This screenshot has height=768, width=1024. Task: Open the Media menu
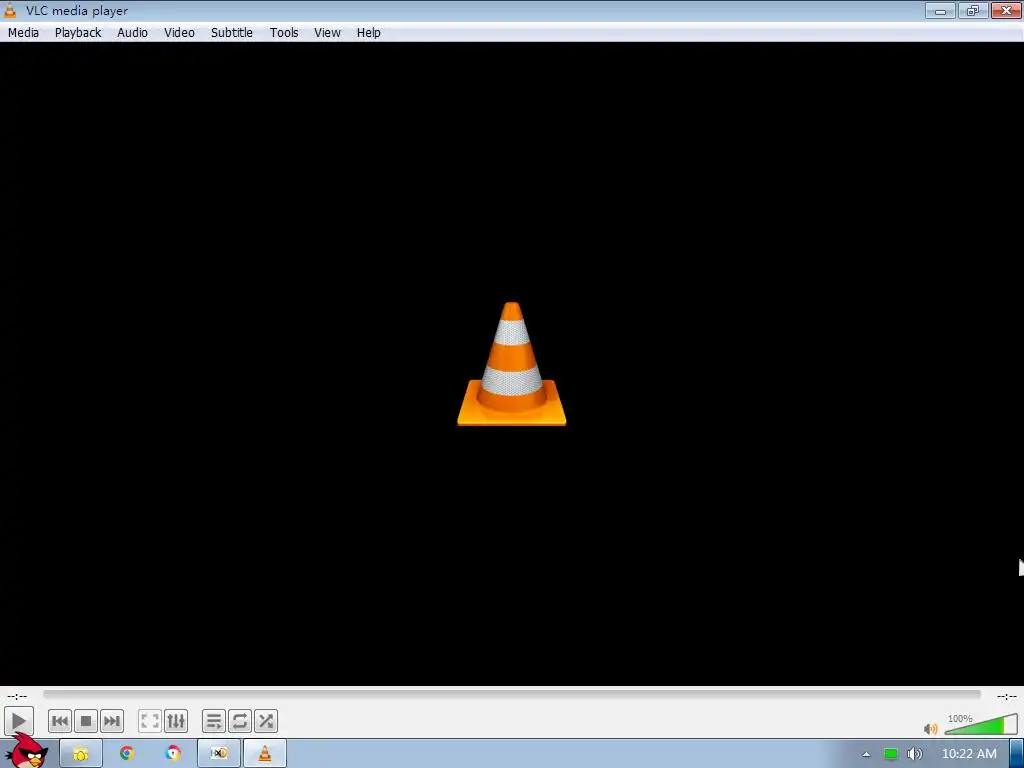click(24, 33)
